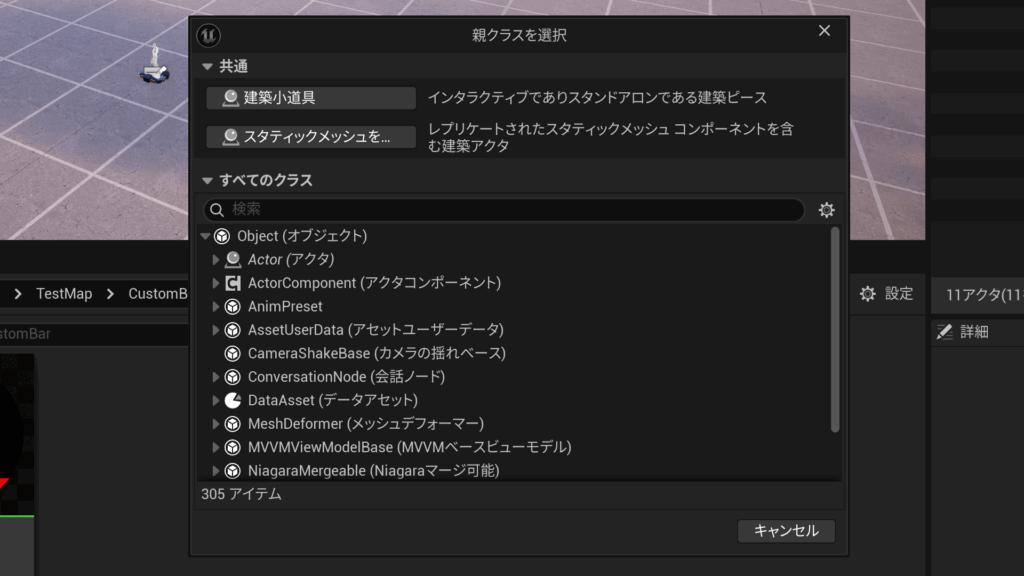Image resolution: width=1024 pixels, height=576 pixels.
Task: Click 305 アイテム count text
Action: click(242, 494)
